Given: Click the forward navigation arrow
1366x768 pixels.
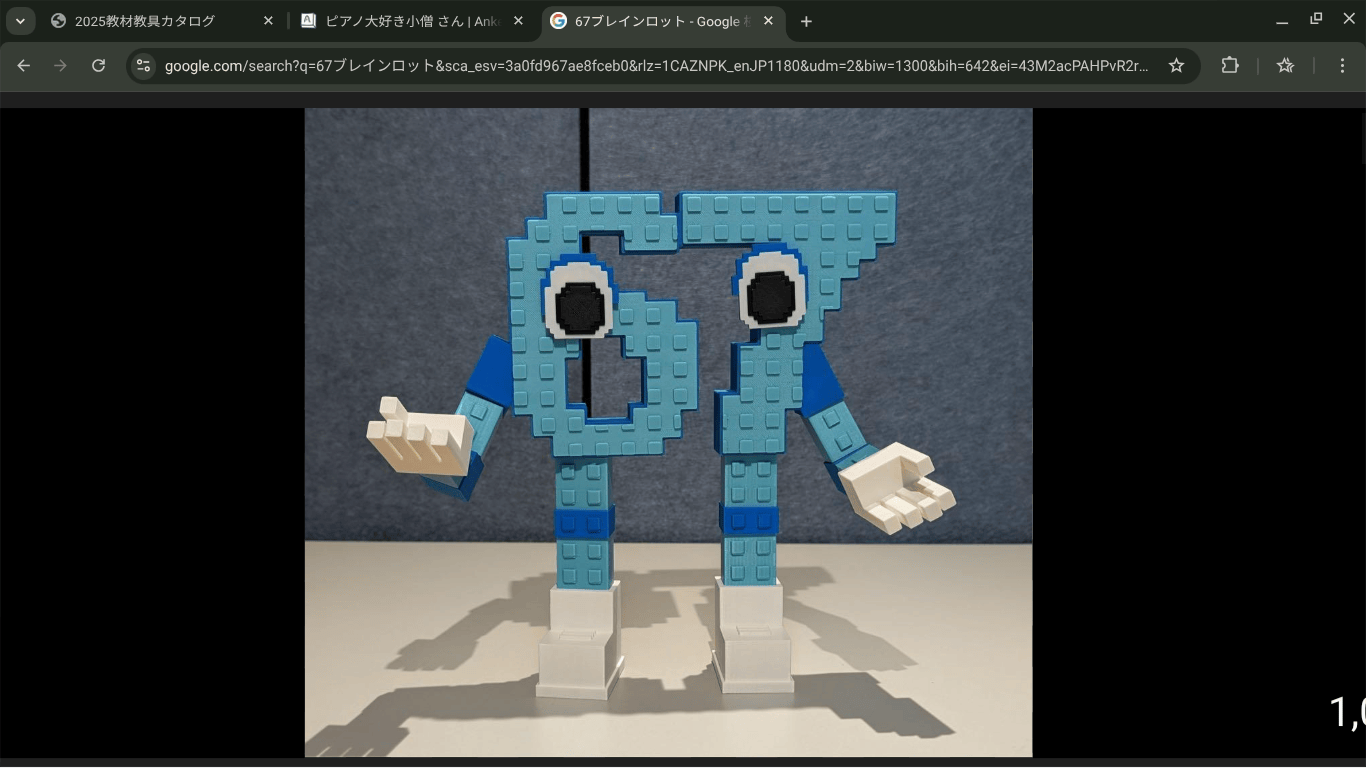Looking at the screenshot, I should click(x=61, y=66).
